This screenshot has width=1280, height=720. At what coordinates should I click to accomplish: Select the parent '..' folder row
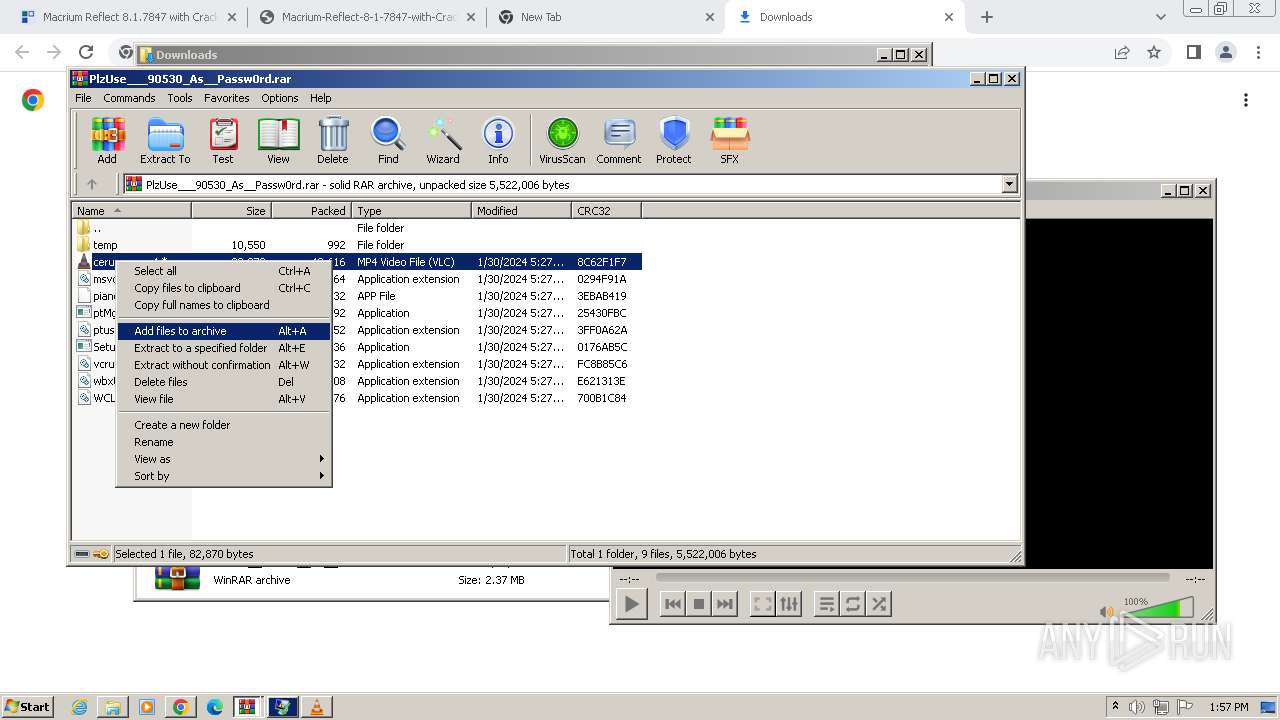358,228
